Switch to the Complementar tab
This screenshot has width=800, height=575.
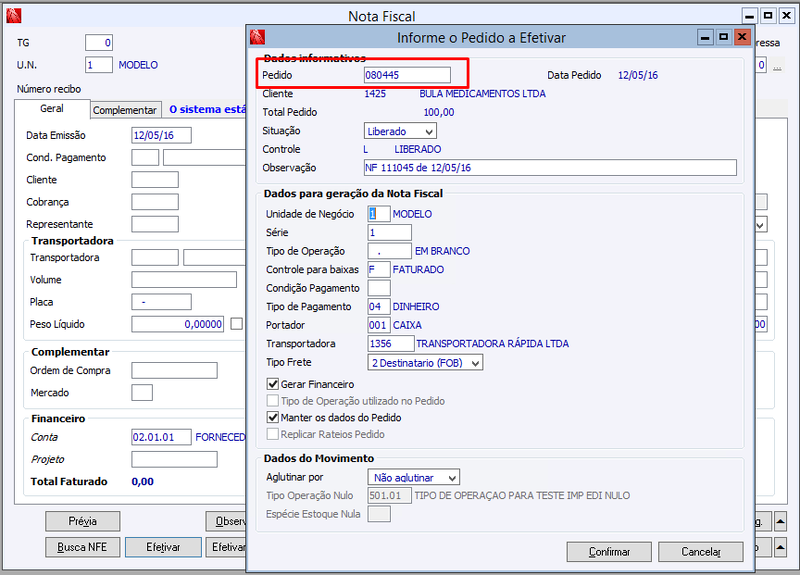(125, 110)
